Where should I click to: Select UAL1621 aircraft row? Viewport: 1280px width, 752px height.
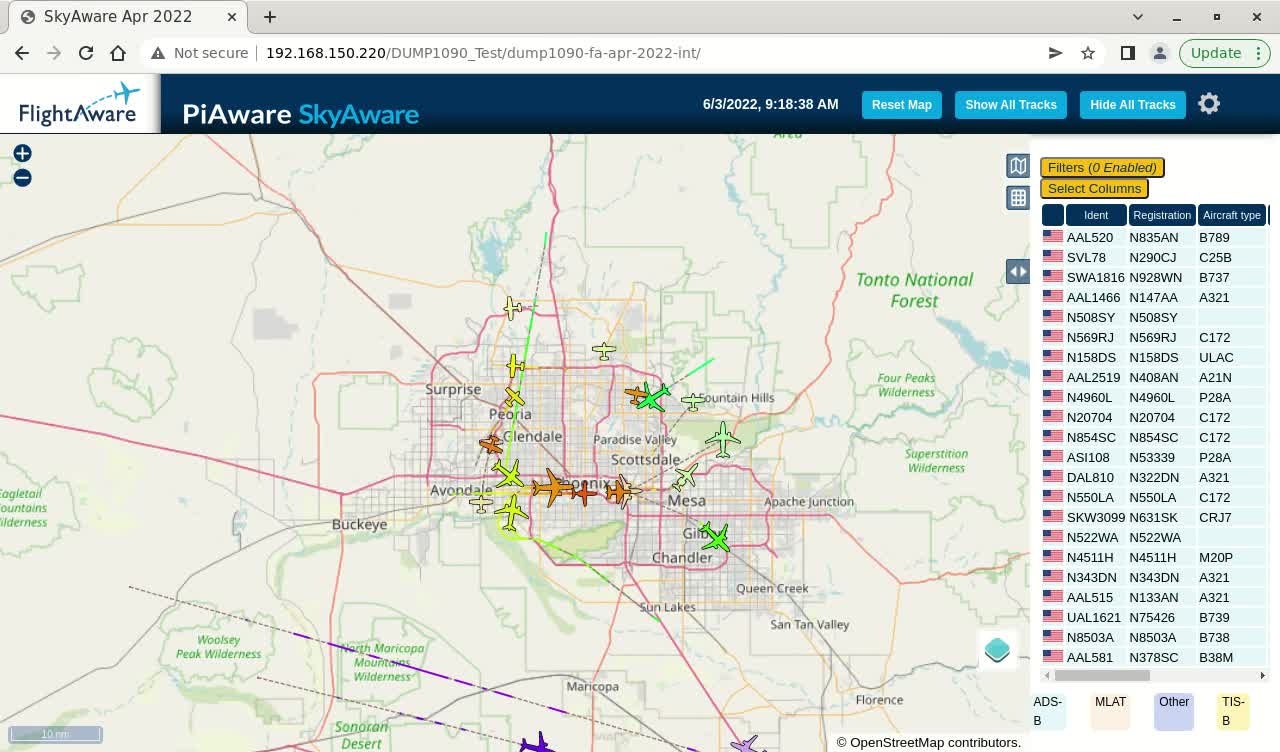[x=1154, y=617]
